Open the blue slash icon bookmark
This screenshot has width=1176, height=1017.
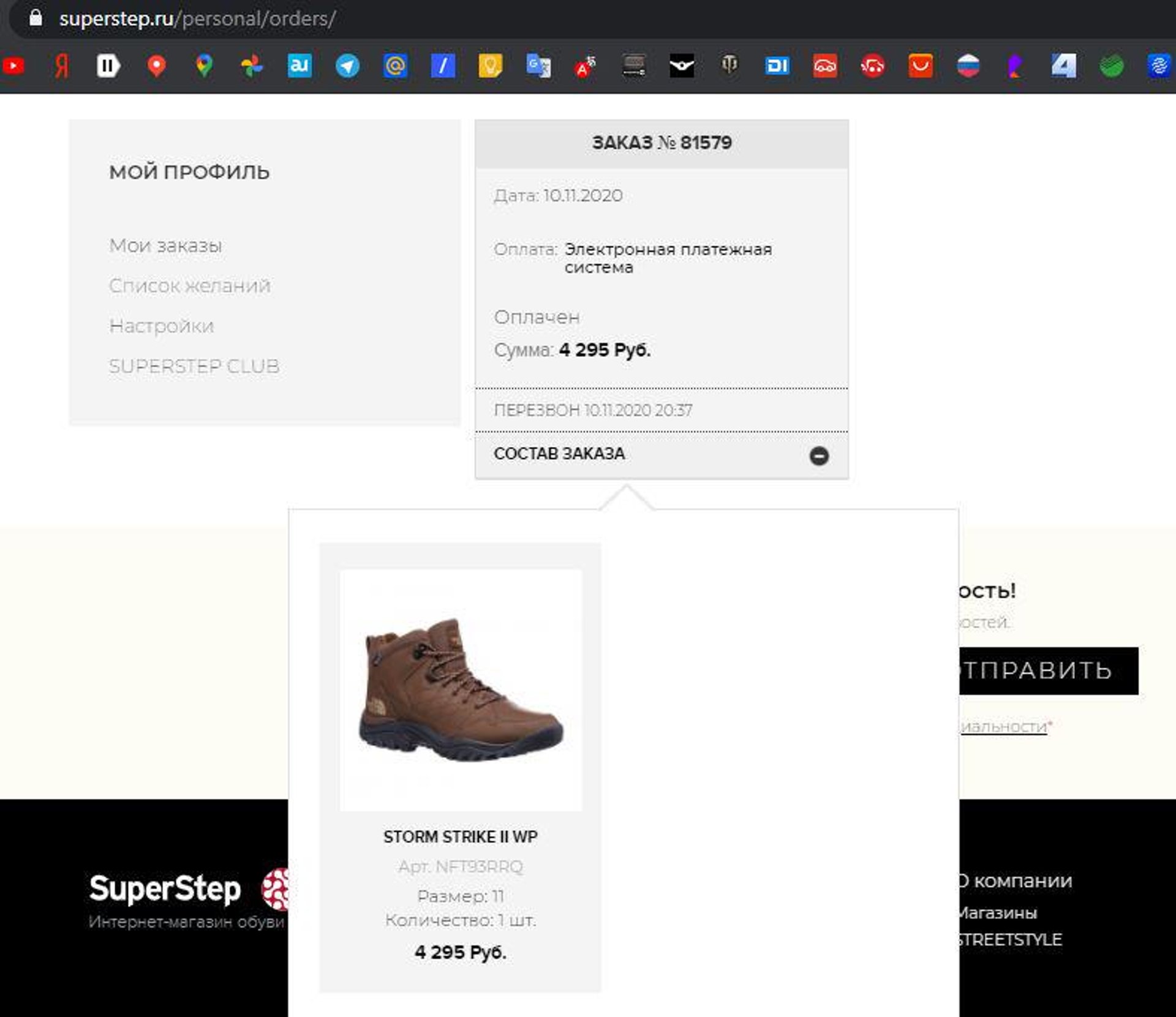[443, 66]
